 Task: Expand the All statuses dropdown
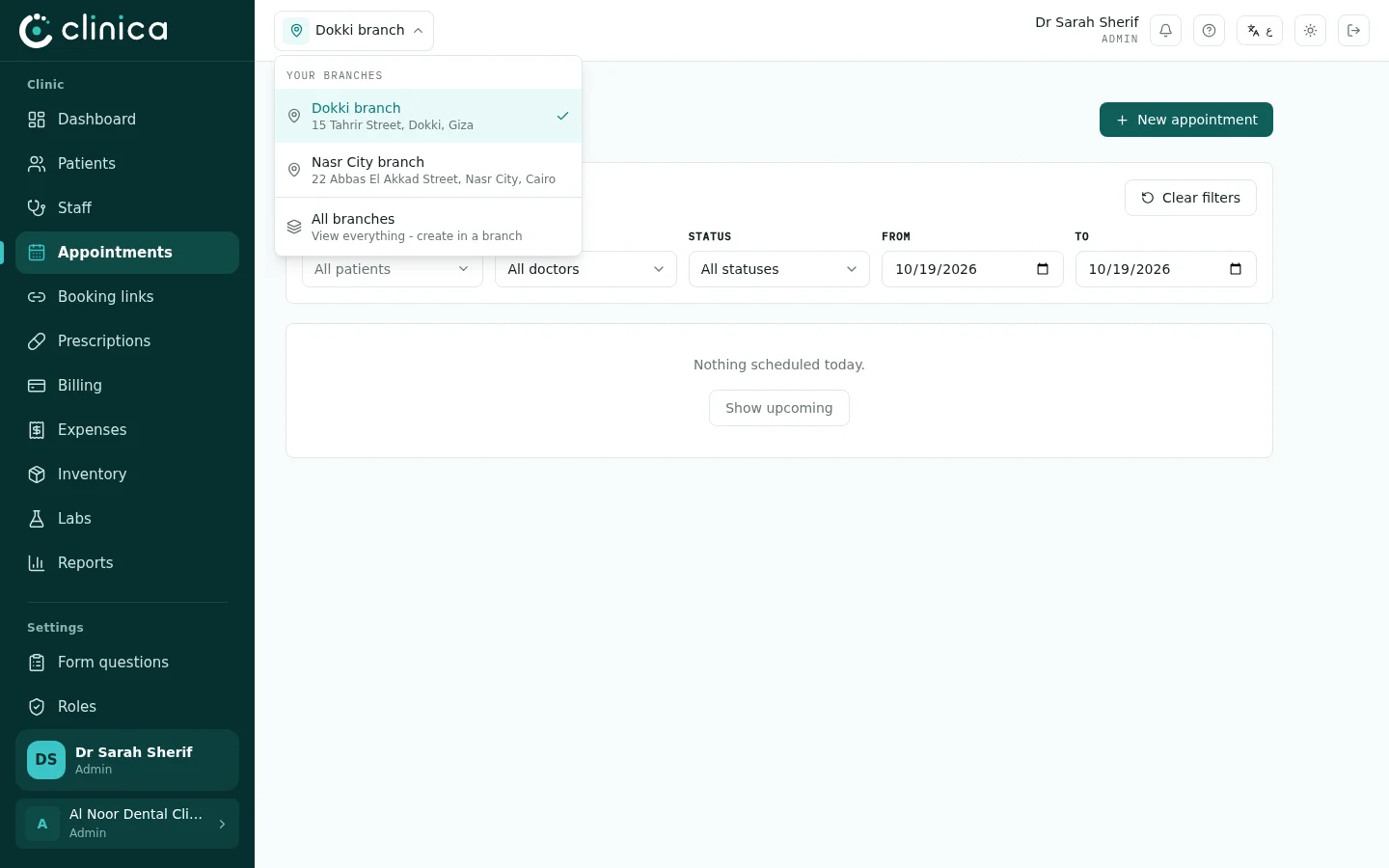tap(779, 269)
